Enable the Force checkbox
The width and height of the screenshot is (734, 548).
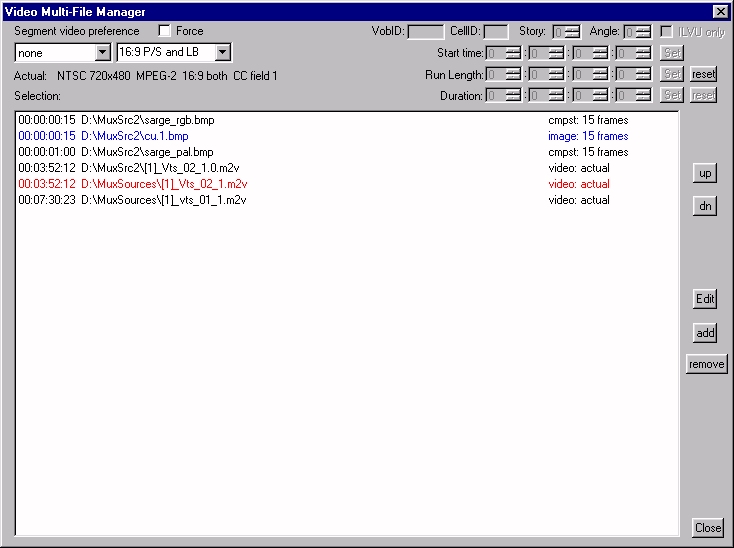pyautogui.click(x=165, y=31)
